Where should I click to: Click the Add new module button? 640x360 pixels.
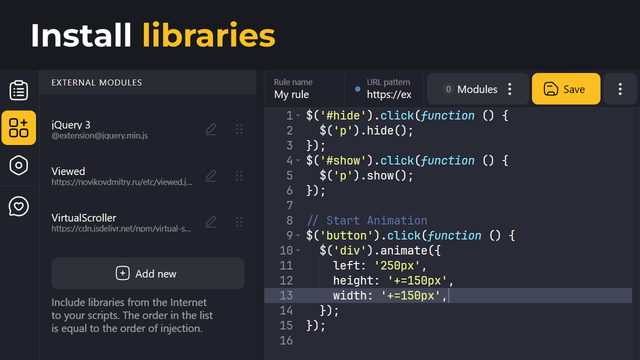(148, 273)
